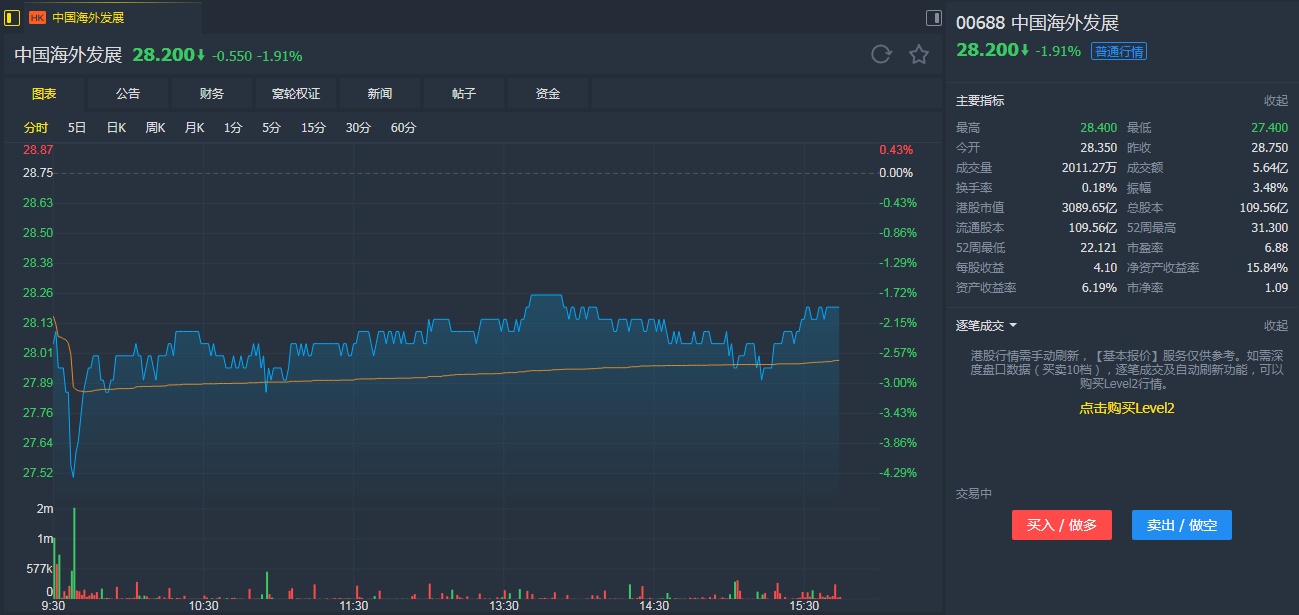Screen dimensions: 1299x615
Task: Switch to the 资金 tab
Action: pos(548,94)
